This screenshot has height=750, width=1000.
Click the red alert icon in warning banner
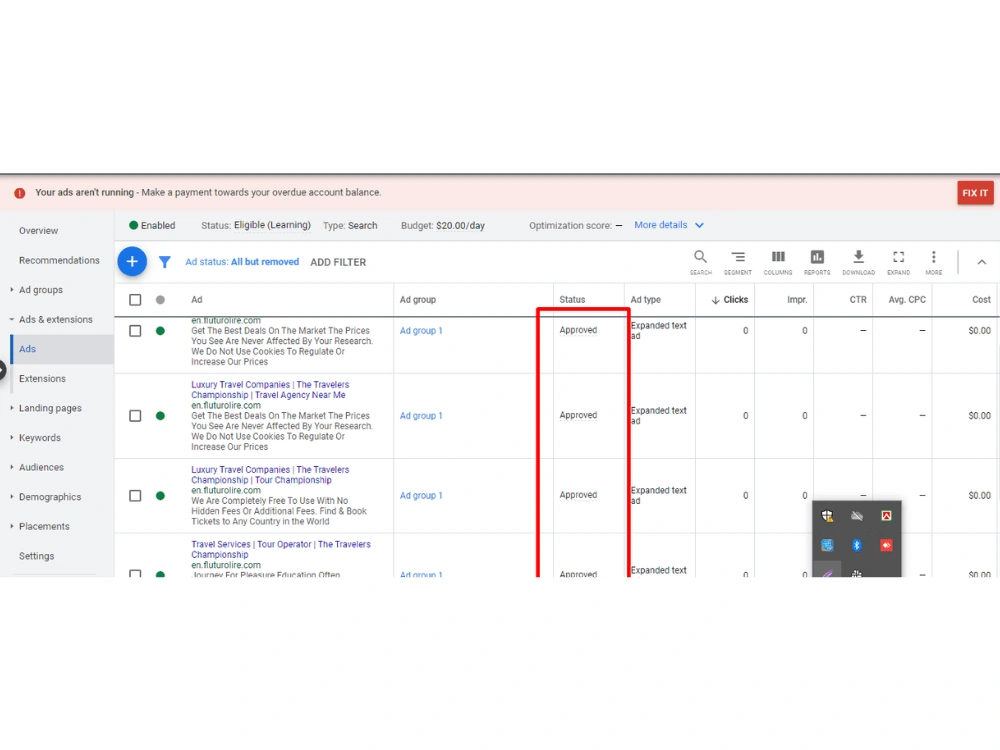click(20, 193)
